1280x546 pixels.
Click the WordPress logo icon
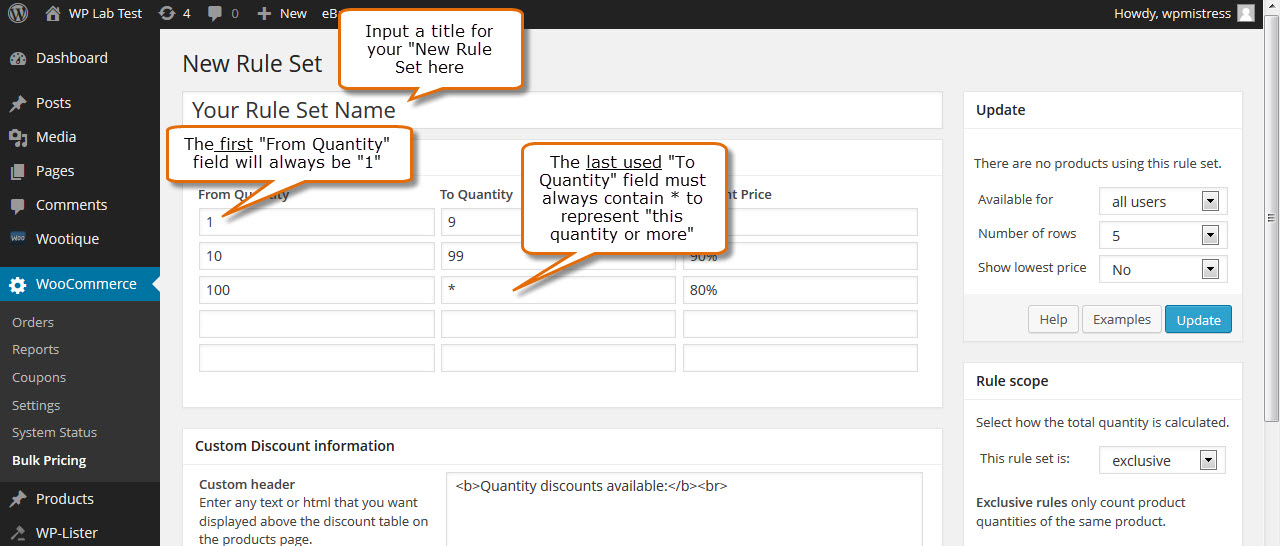coord(19,14)
